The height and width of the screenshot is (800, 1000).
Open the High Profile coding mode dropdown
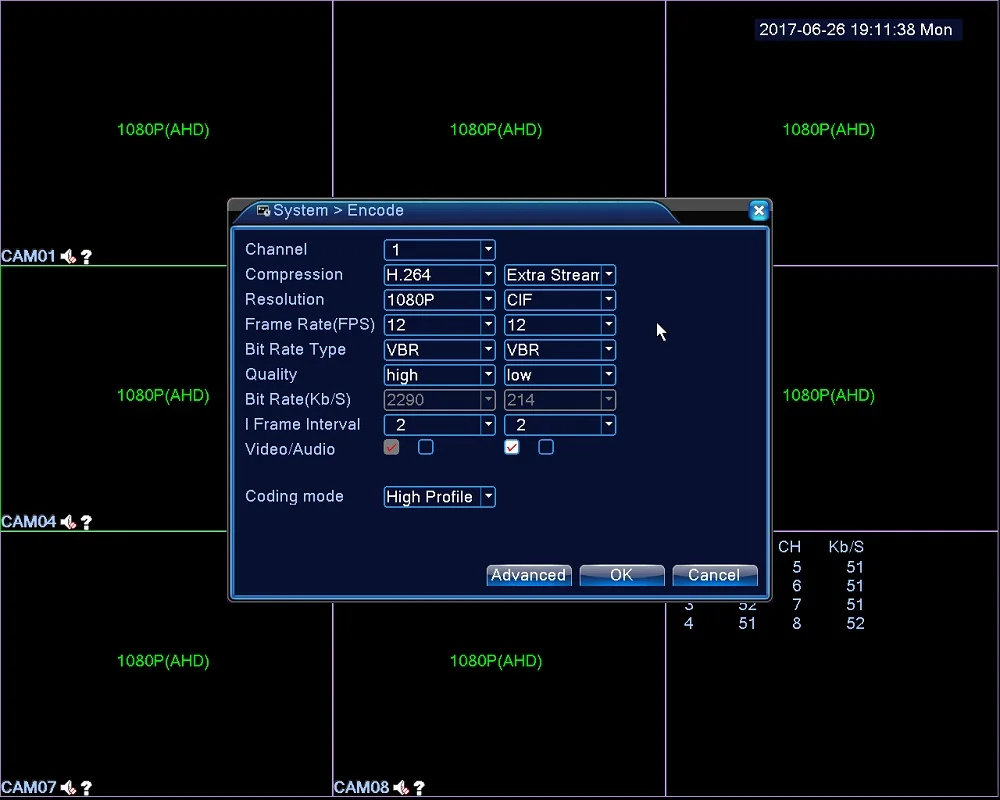[x=439, y=497]
